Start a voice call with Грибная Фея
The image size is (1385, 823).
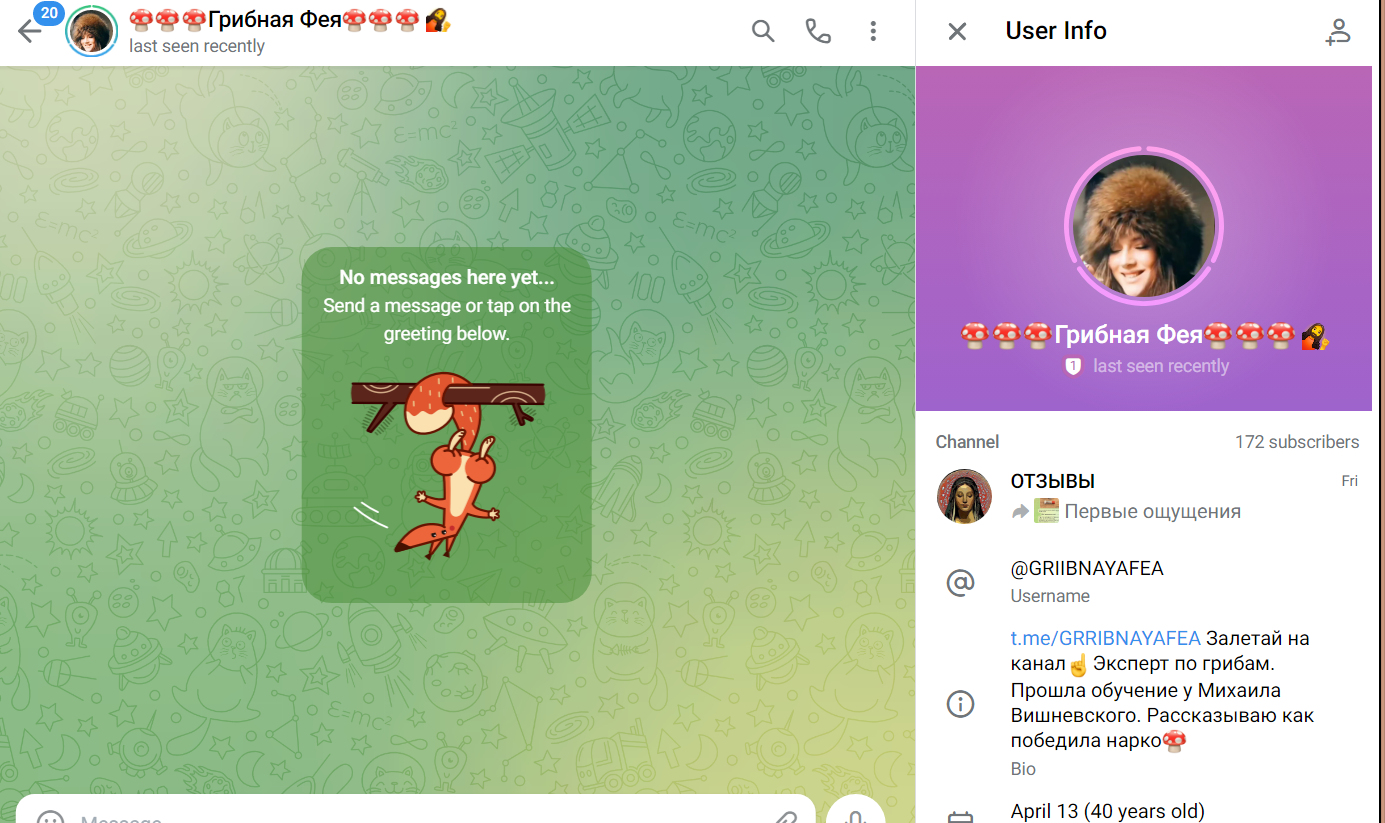coord(818,32)
